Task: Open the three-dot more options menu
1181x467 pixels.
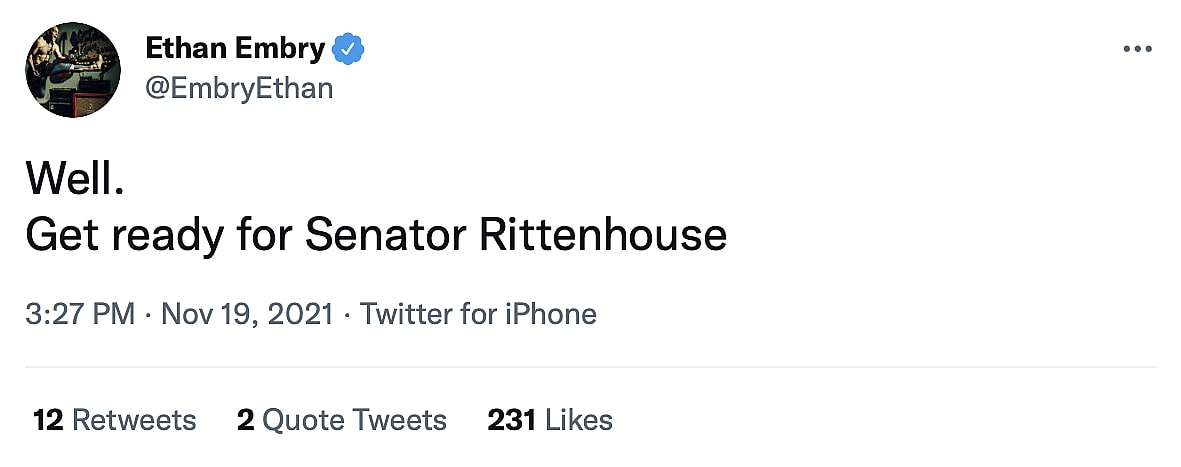Action: [x=1137, y=49]
